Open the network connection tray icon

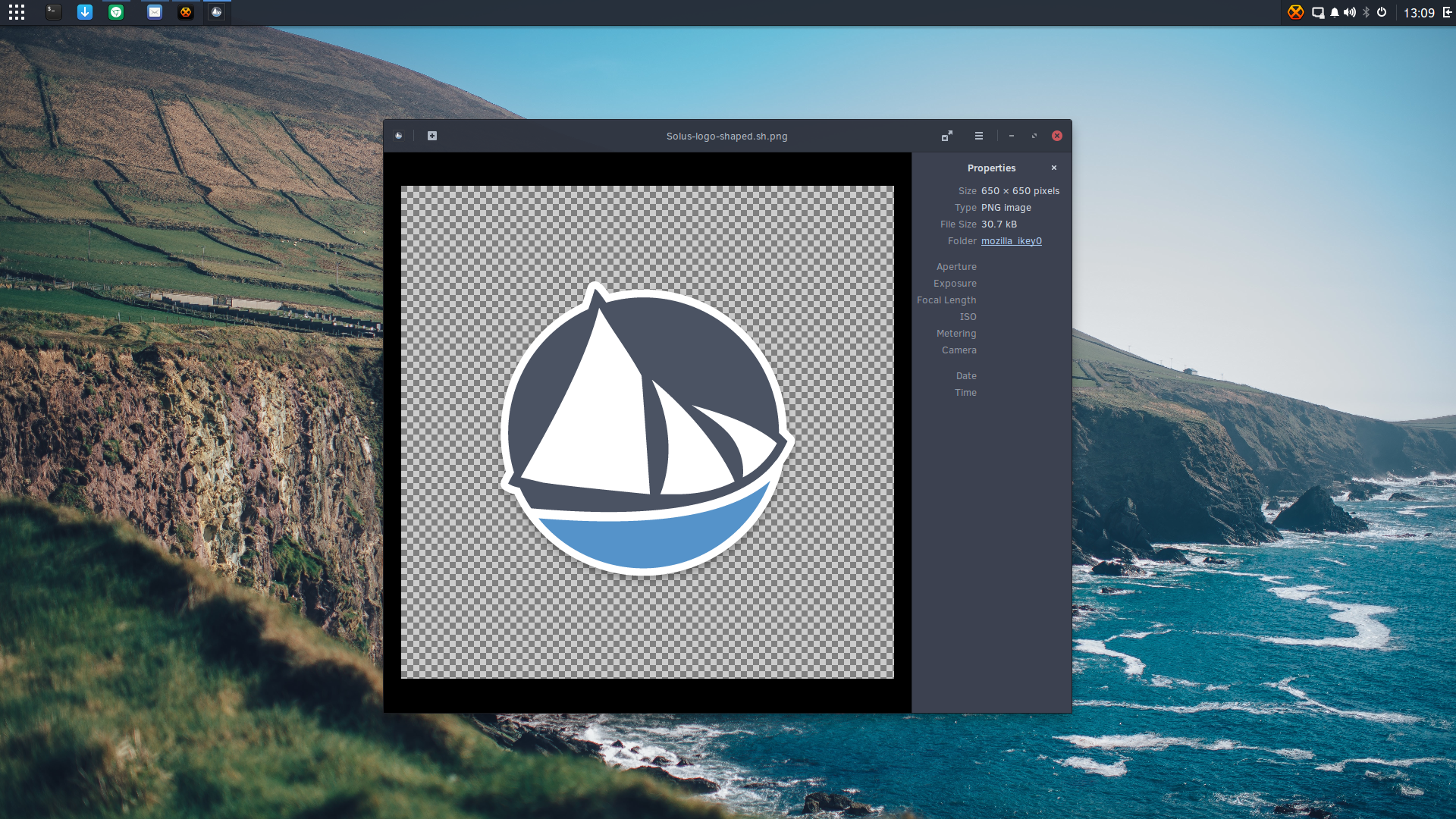[1318, 12]
